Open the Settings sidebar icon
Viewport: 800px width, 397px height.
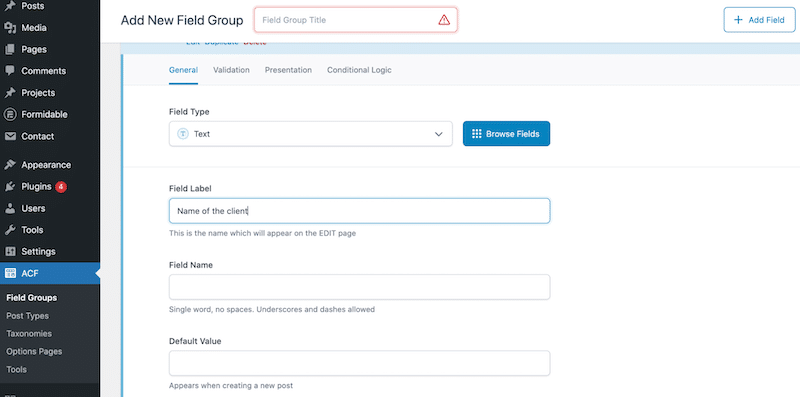tap(10, 252)
